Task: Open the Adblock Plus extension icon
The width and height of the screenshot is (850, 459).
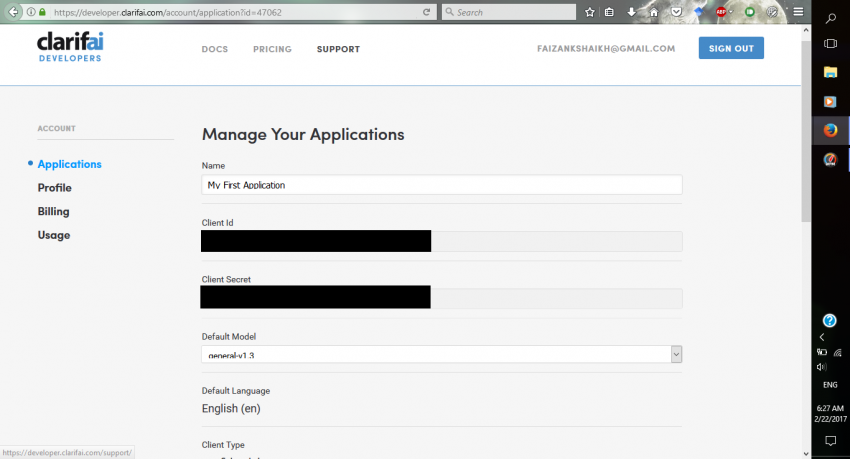Action: click(720, 12)
